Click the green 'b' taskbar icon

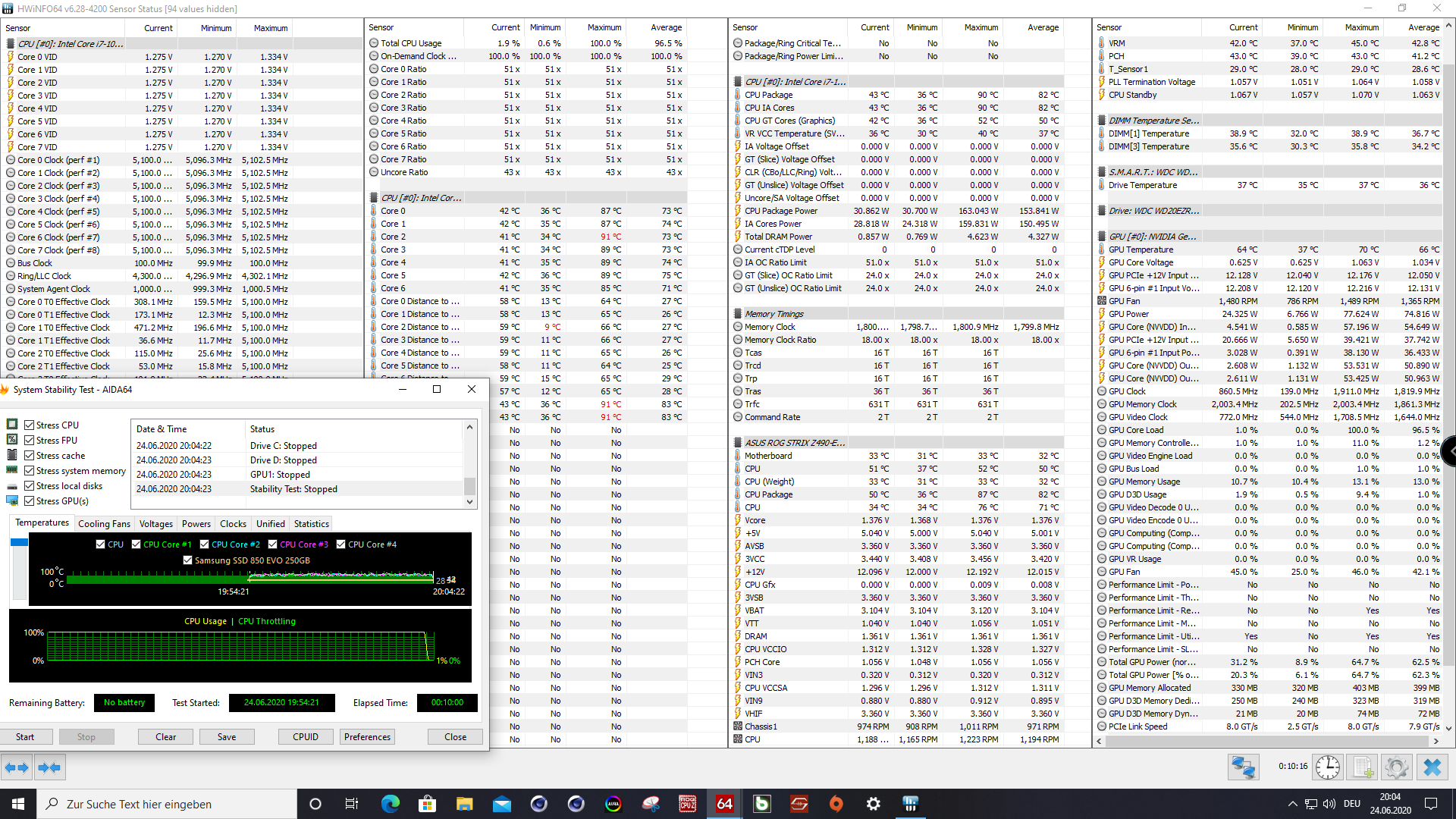point(762,804)
